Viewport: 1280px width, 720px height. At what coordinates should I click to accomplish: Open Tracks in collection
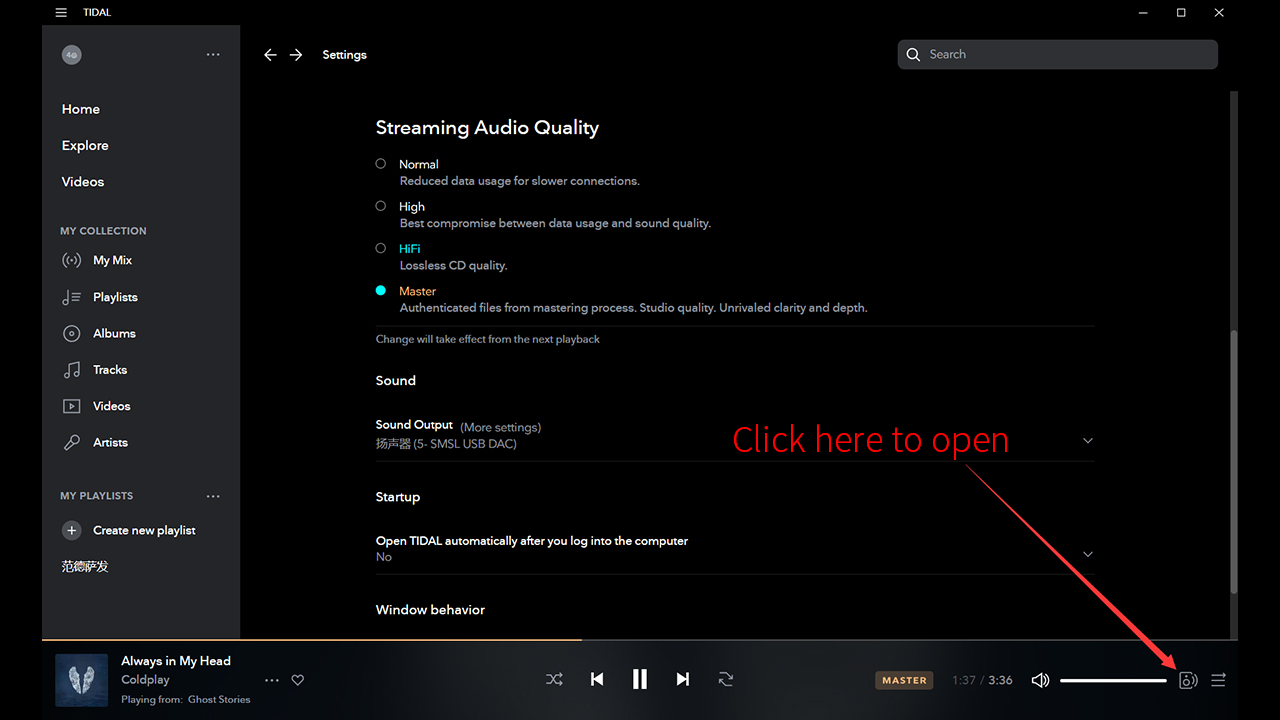tap(110, 370)
